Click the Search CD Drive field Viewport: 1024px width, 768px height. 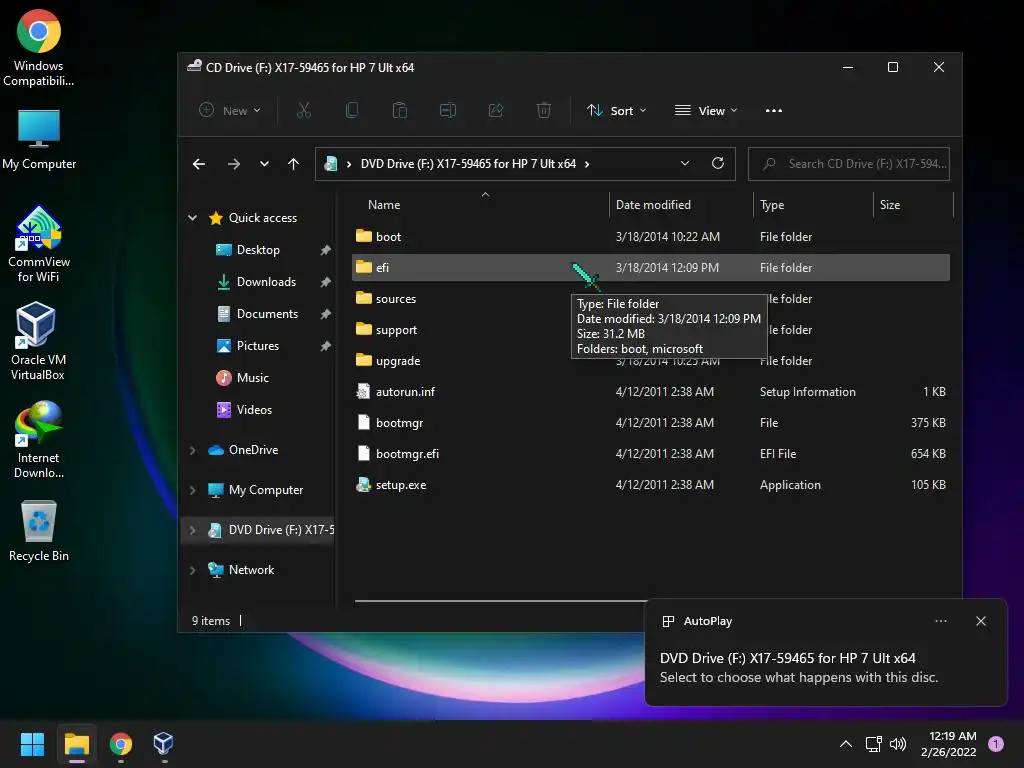coord(849,164)
